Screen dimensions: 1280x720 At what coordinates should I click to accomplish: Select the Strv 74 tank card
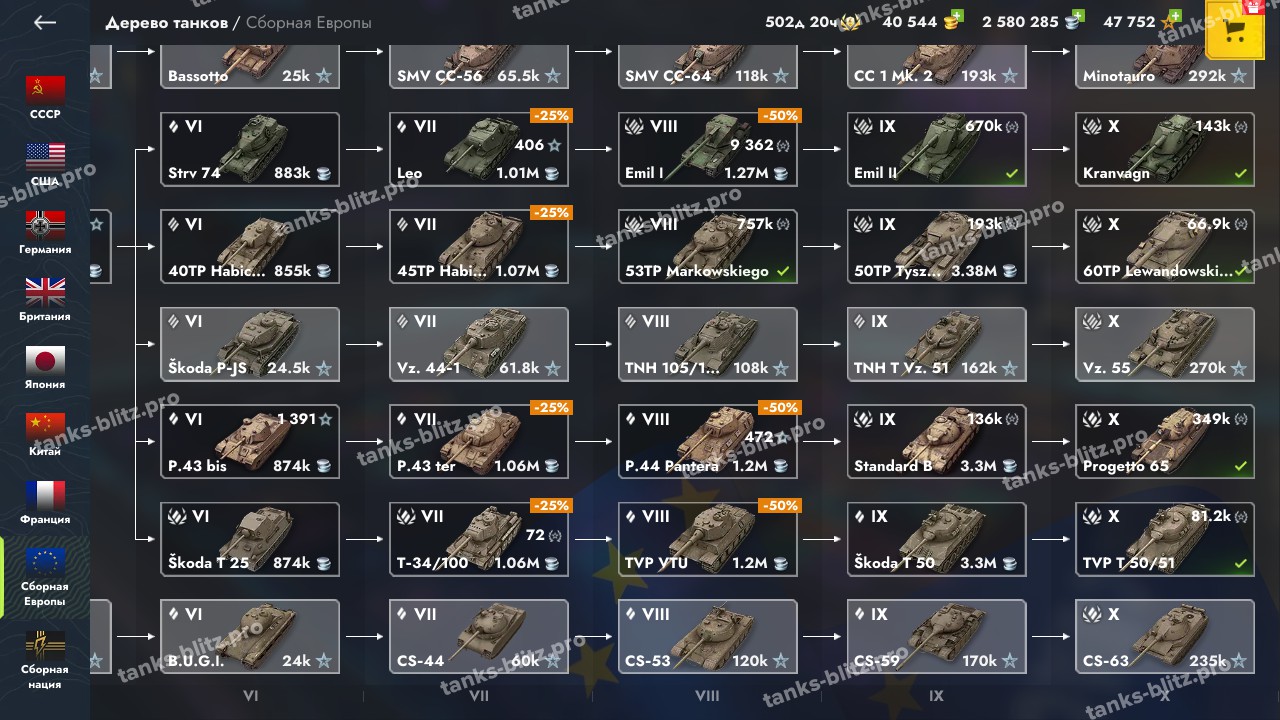click(250, 149)
